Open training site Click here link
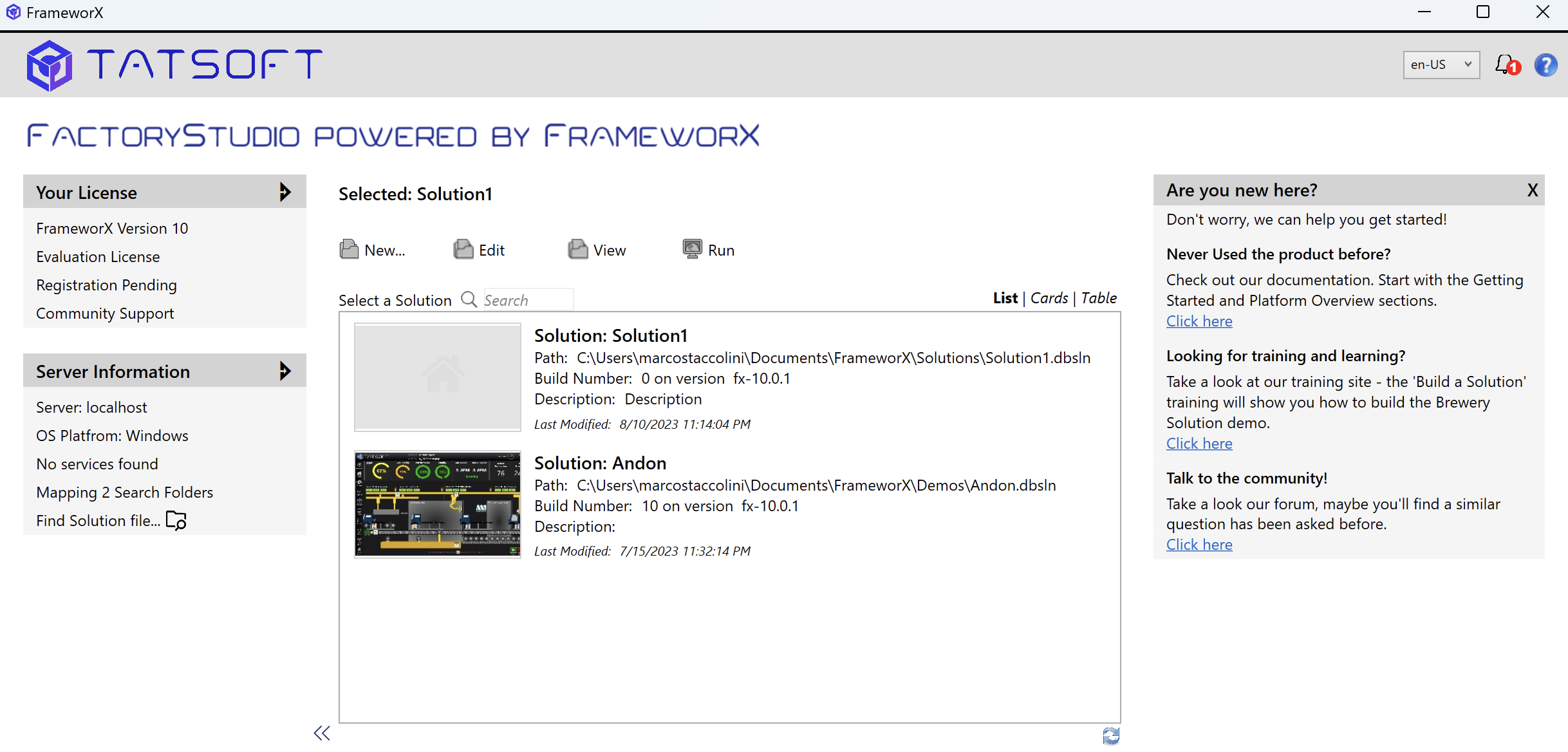 [1199, 443]
